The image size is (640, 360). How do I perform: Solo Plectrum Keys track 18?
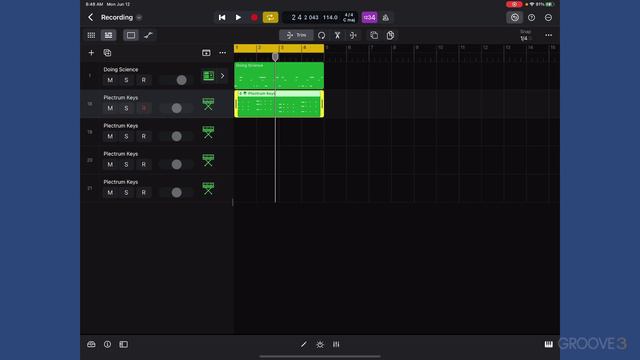click(126, 108)
